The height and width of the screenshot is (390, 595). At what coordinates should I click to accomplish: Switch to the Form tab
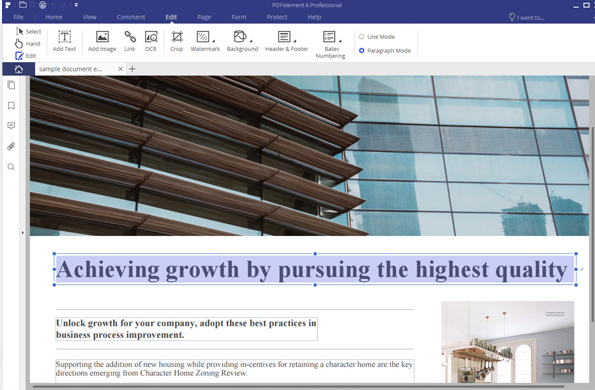click(x=239, y=17)
